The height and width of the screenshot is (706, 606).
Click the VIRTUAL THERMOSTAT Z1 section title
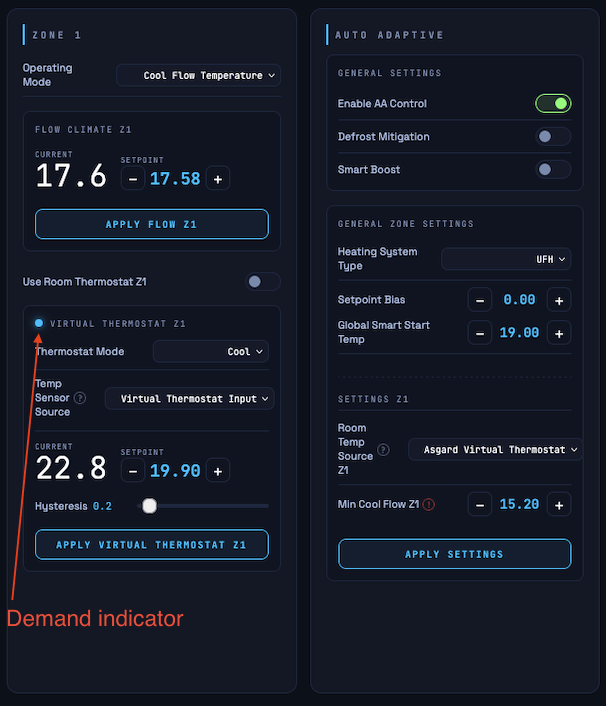(118, 324)
